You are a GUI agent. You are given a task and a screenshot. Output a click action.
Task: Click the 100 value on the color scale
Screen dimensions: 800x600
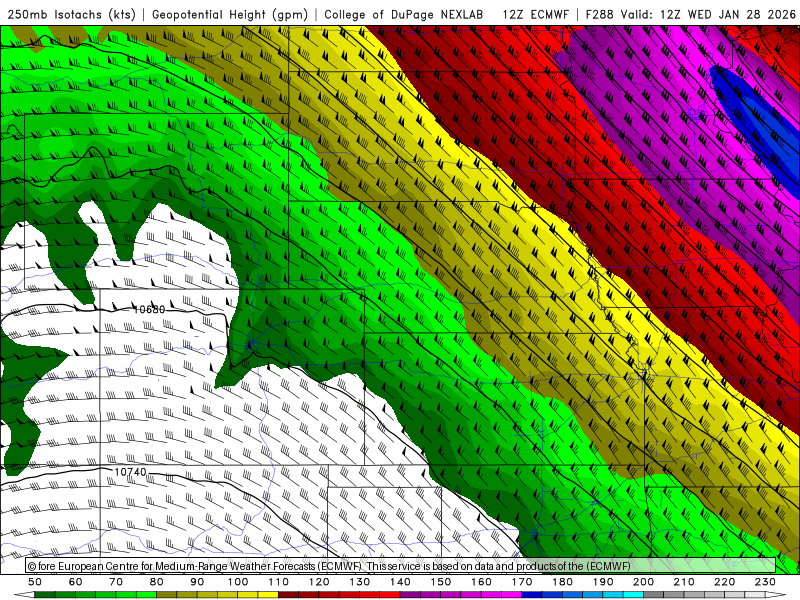[x=238, y=582]
